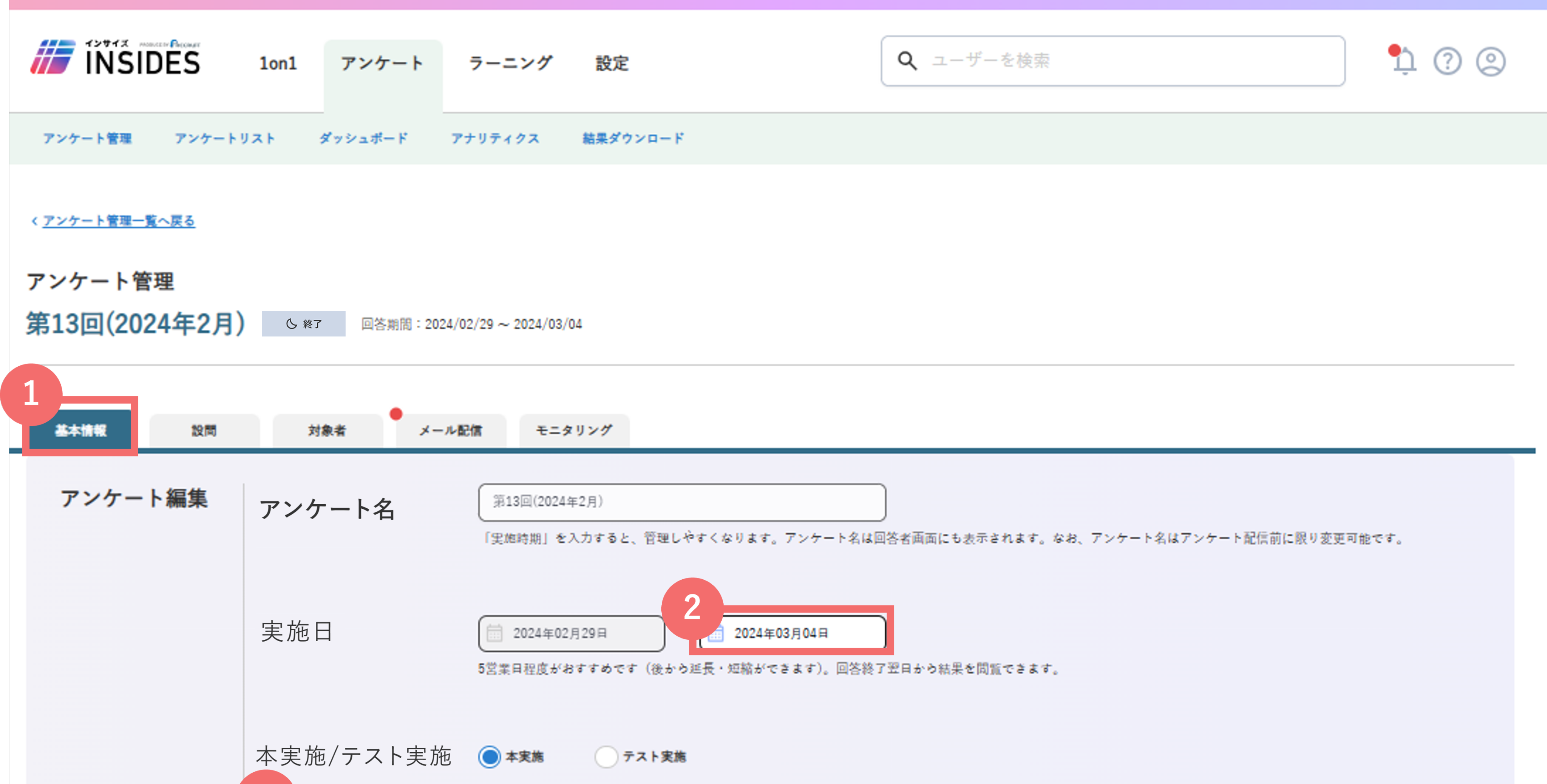1547x784 pixels.
Task: Open the 2024年03月04日 end date picker
Action: coord(792,633)
